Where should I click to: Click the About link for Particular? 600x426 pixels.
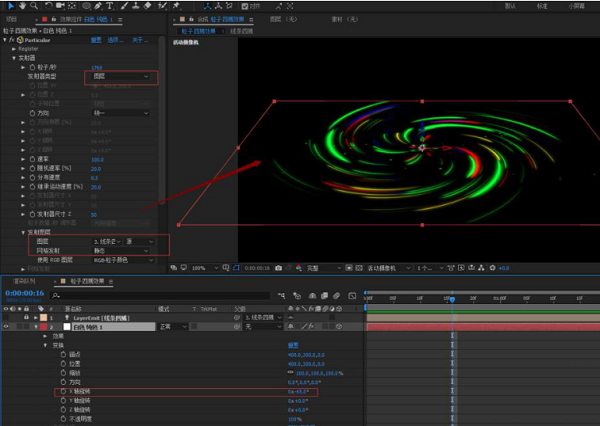tap(140, 40)
